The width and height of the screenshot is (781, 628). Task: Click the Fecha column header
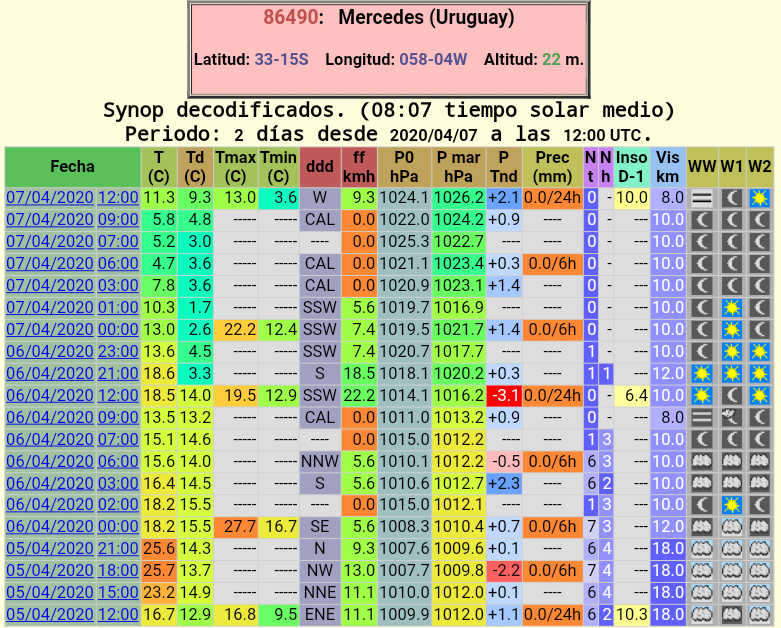pos(73,167)
